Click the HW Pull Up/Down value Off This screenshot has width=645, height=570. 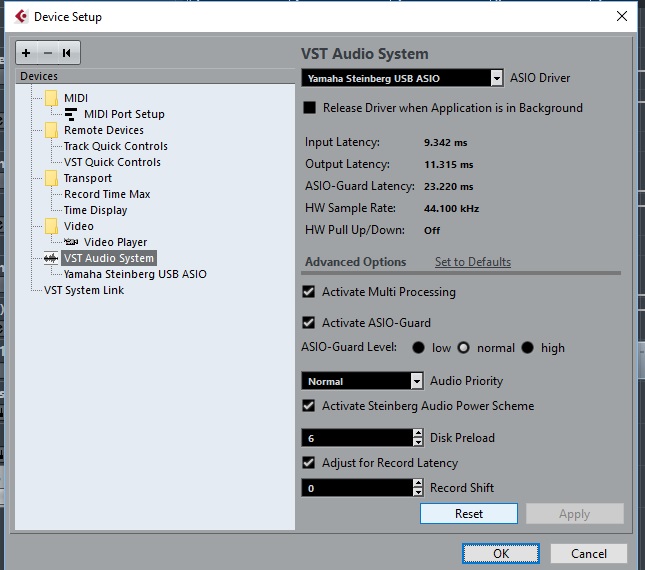(432, 231)
